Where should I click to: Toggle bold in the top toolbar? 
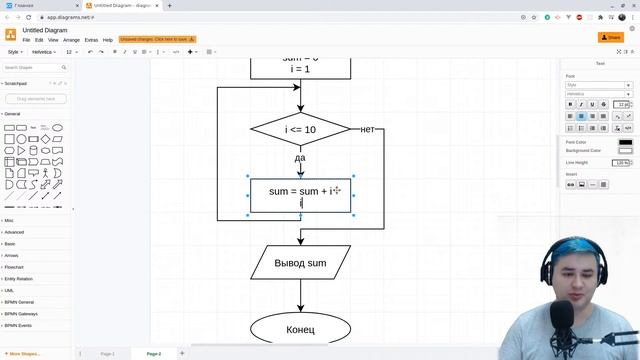tap(115, 52)
